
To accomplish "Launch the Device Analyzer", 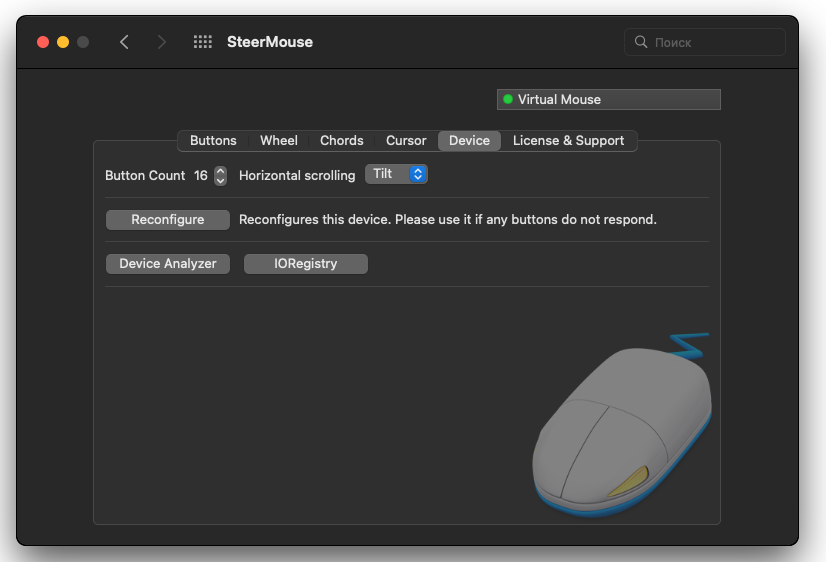I will 168,264.
